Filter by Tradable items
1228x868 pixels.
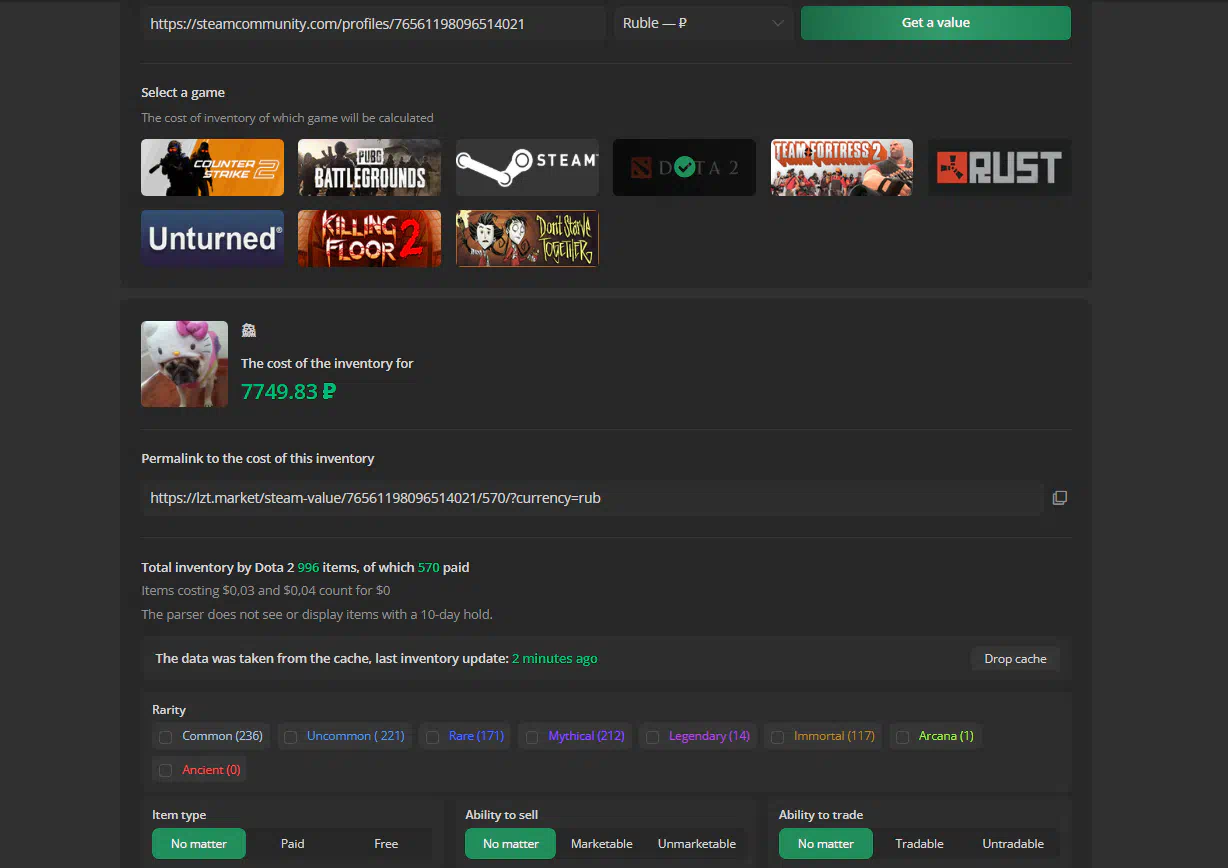tap(920, 844)
